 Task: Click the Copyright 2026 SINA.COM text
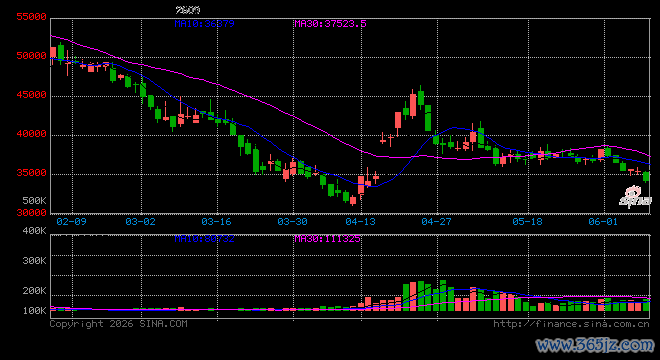pos(118,324)
